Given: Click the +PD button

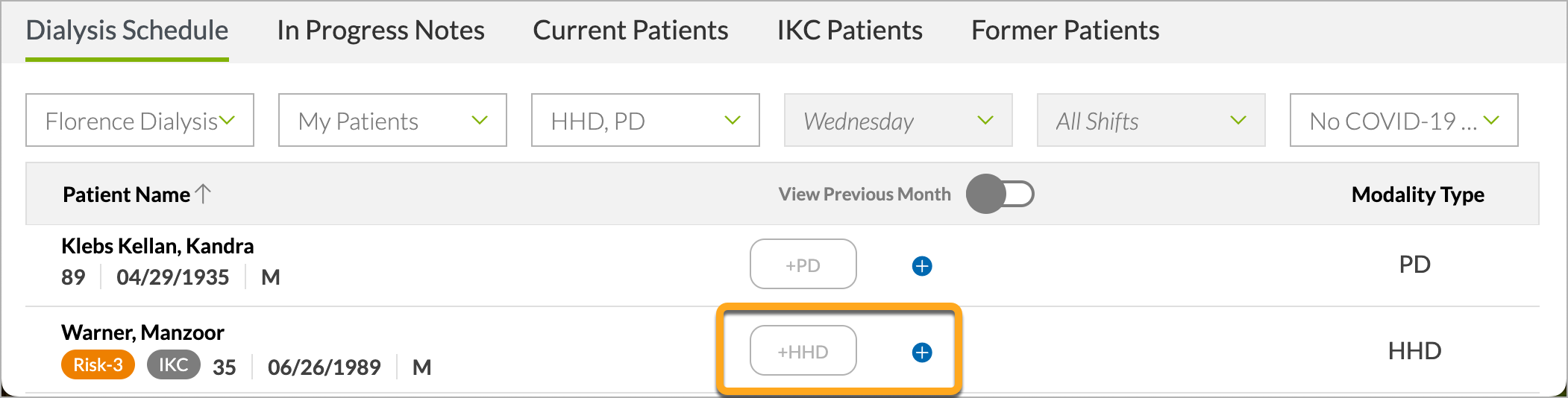Looking at the screenshot, I should (x=803, y=264).
